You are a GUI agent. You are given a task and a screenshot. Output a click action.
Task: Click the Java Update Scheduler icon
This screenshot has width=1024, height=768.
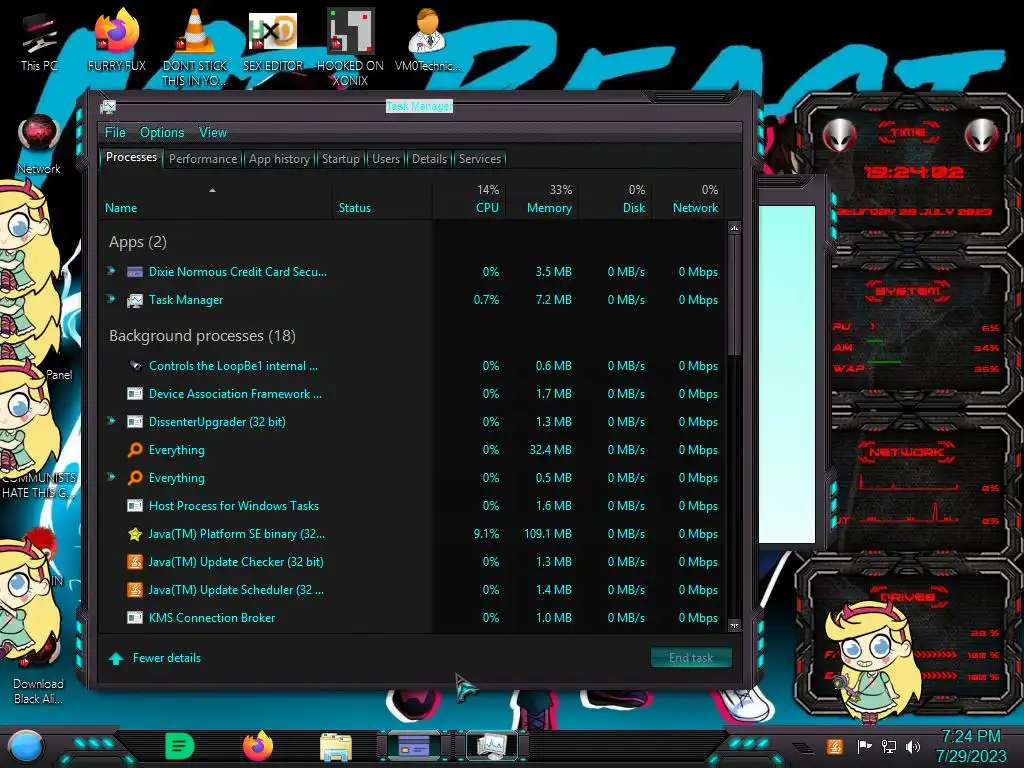tap(135, 590)
